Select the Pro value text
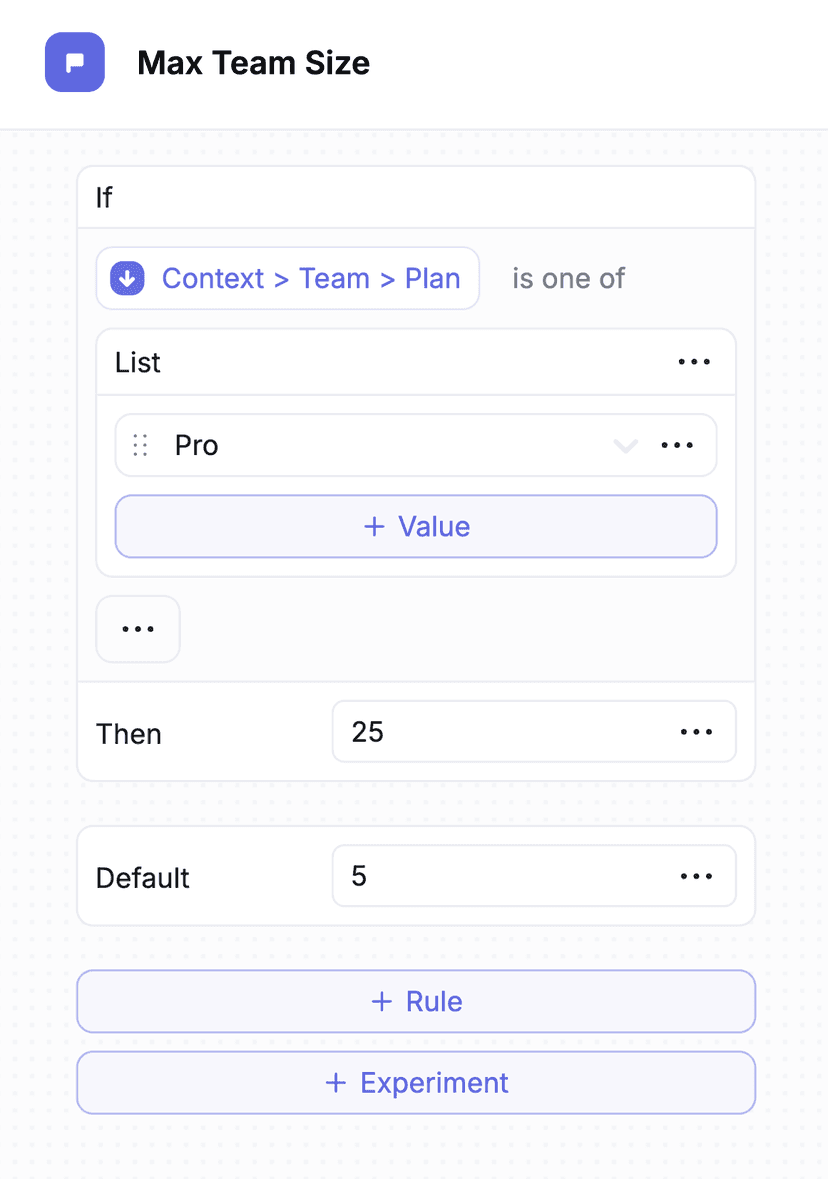This screenshot has width=828, height=1179. click(x=196, y=445)
